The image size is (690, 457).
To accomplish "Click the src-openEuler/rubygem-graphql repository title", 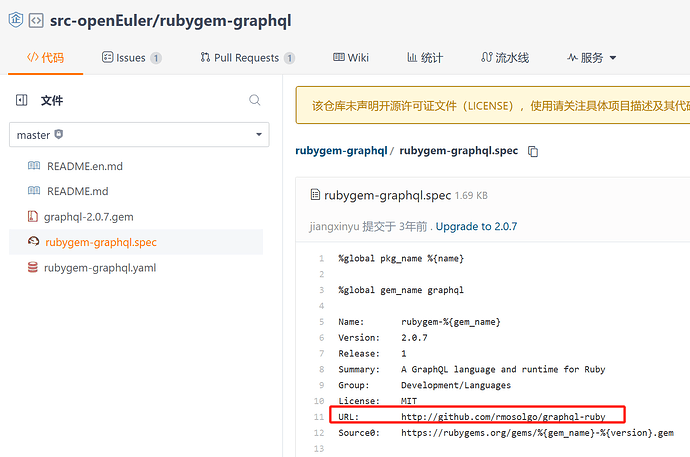I will pos(163,19).
